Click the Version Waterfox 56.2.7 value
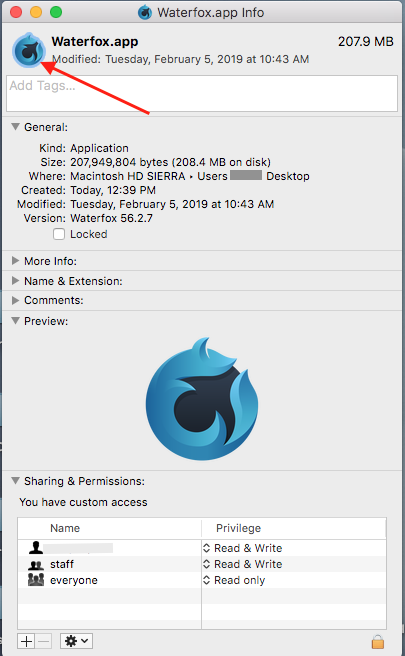The image size is (405, 656). 111,218
